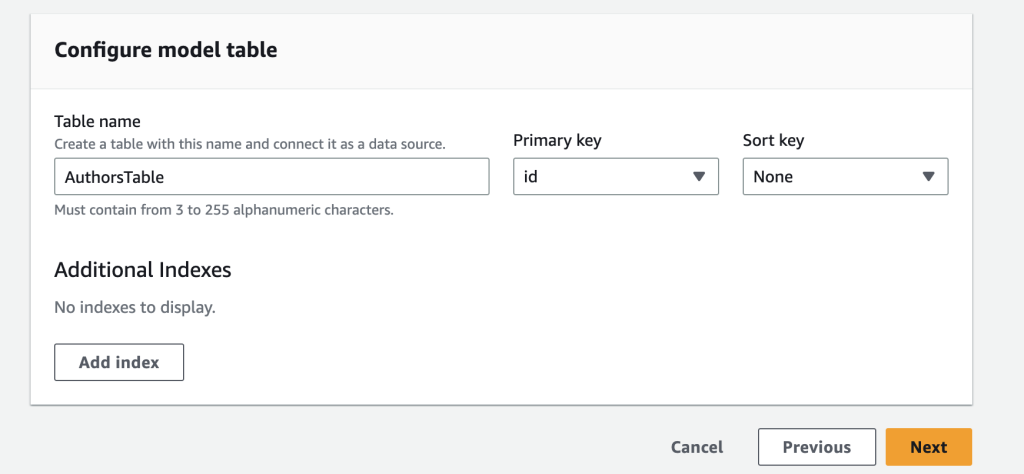Click the 'No indexes to display' message

135,307
